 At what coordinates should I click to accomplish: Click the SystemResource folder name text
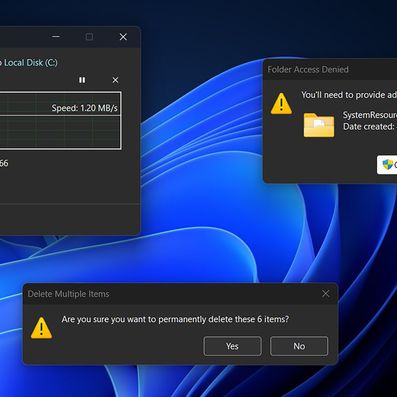[x=370, y=115]
